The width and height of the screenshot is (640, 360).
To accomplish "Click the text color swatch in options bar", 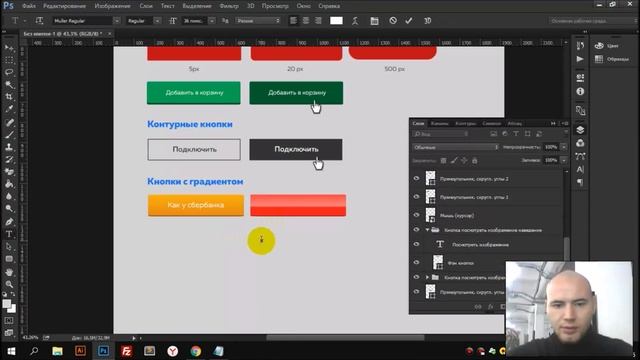I will [x=336, y=21].
